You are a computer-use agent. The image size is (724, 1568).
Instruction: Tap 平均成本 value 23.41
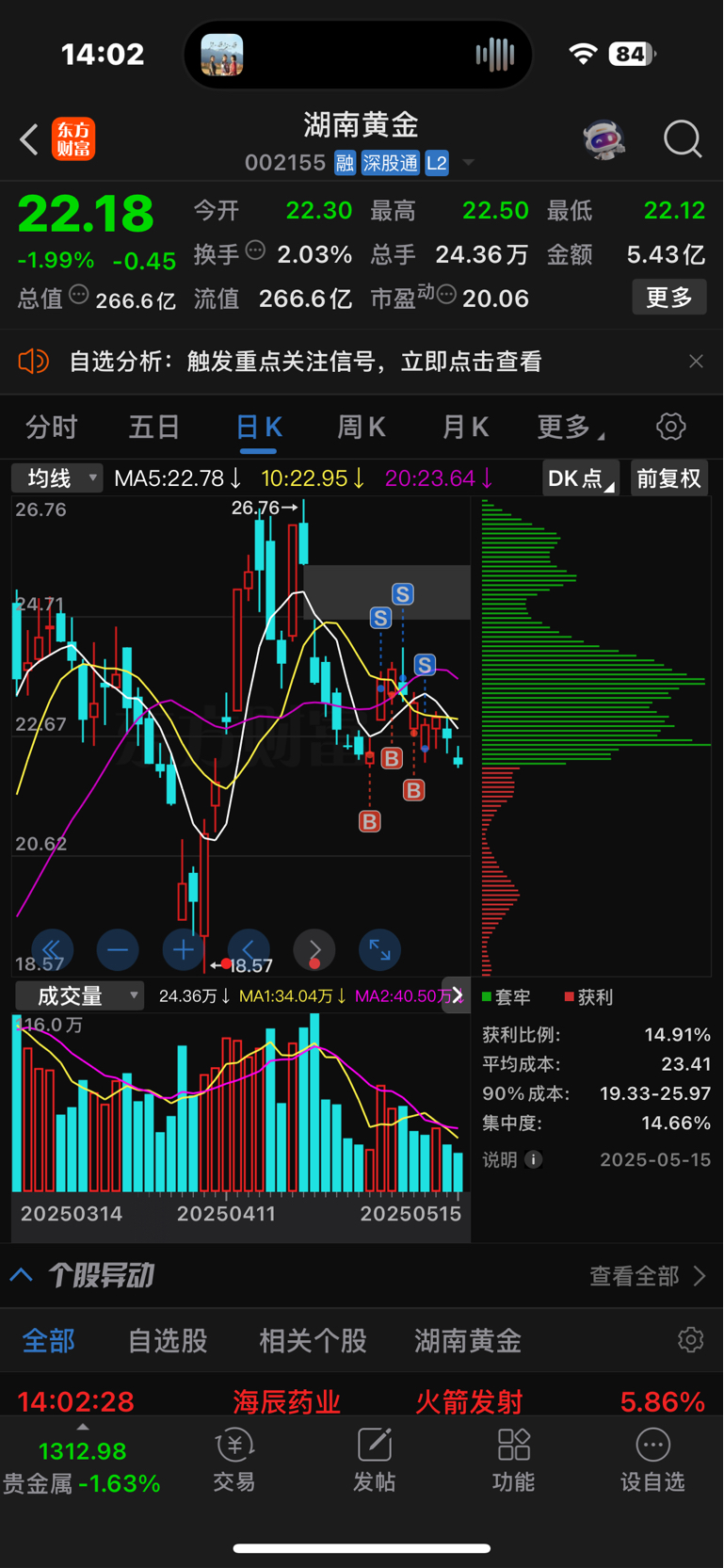pos(686,1064)
